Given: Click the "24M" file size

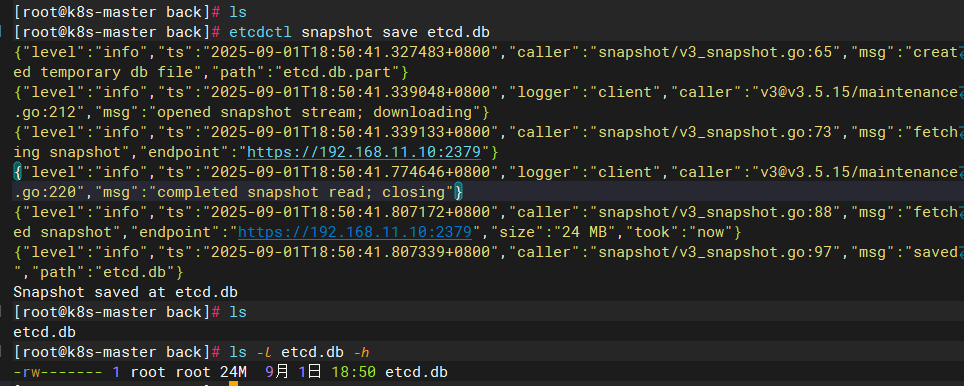Looking at the screenshot, I should pos(234,372).
